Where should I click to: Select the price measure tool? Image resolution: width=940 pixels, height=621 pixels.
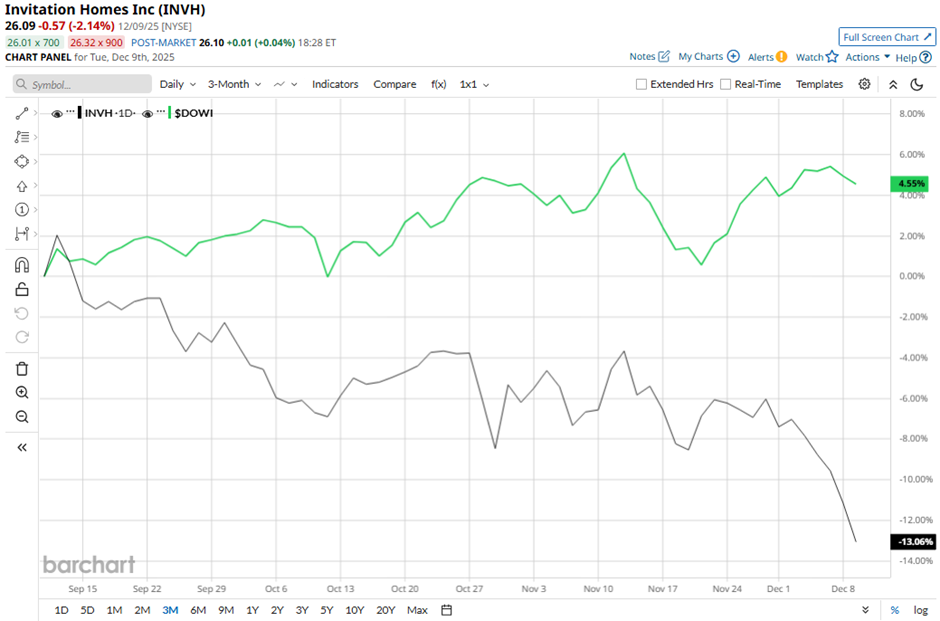[x=22, y=234]
